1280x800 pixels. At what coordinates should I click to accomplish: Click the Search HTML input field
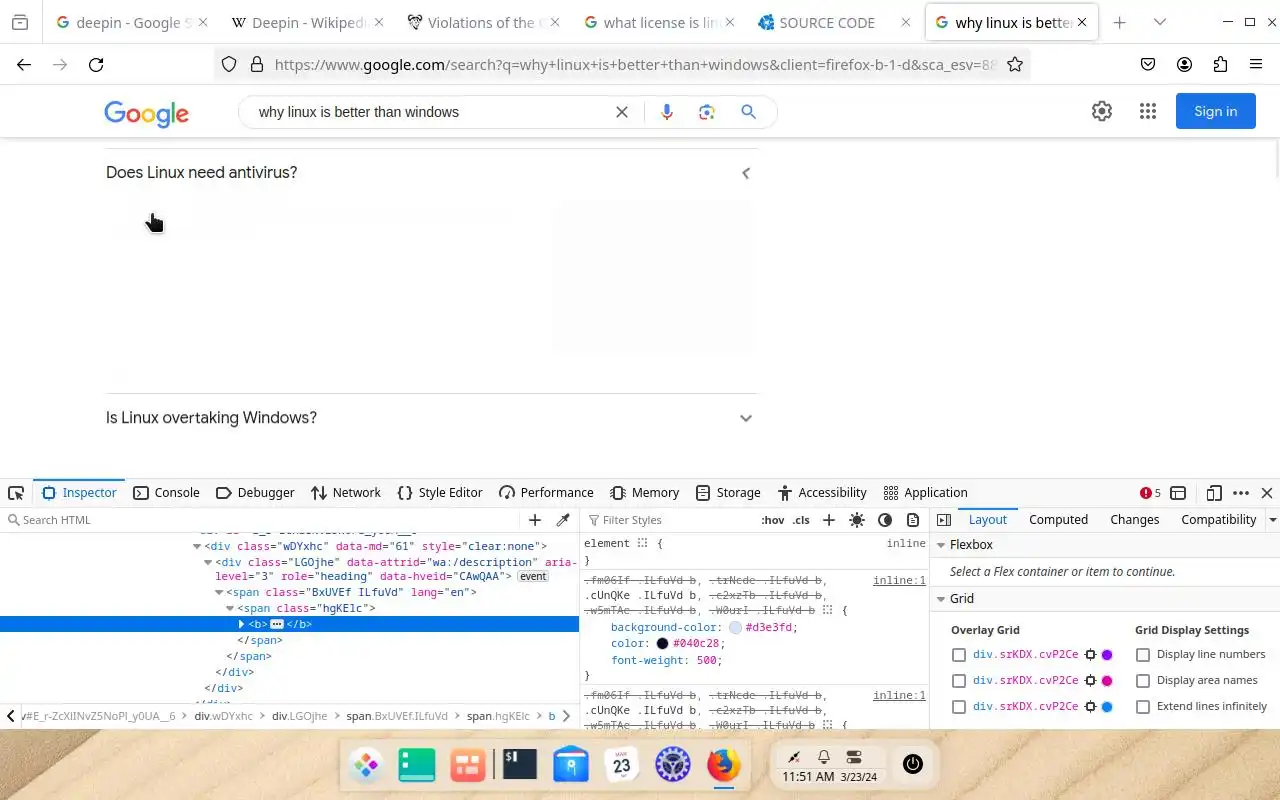(265, 520)
